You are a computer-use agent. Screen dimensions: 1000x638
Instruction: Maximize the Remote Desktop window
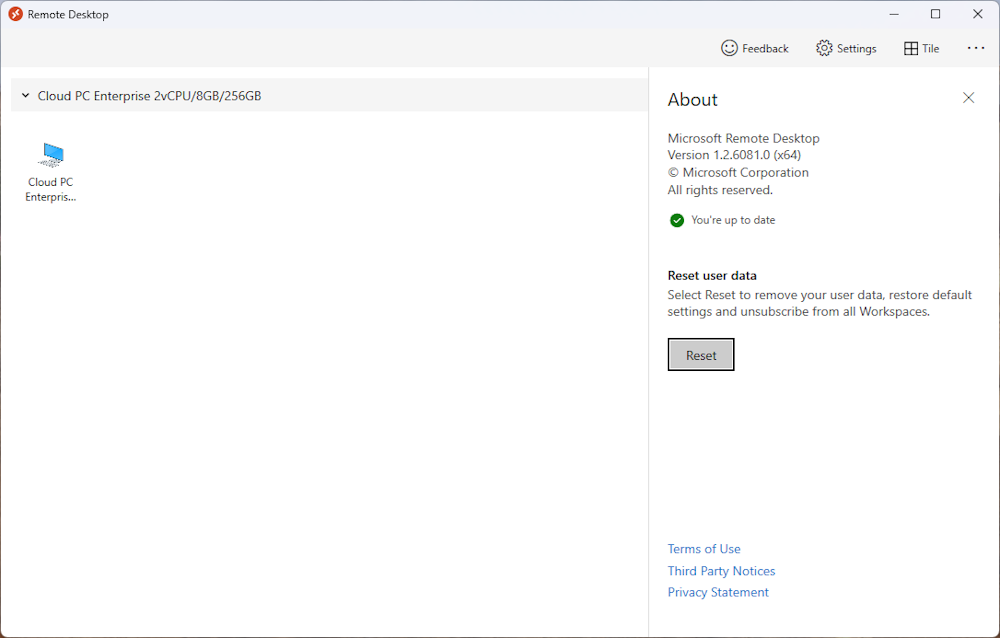(x=936, y=14)
